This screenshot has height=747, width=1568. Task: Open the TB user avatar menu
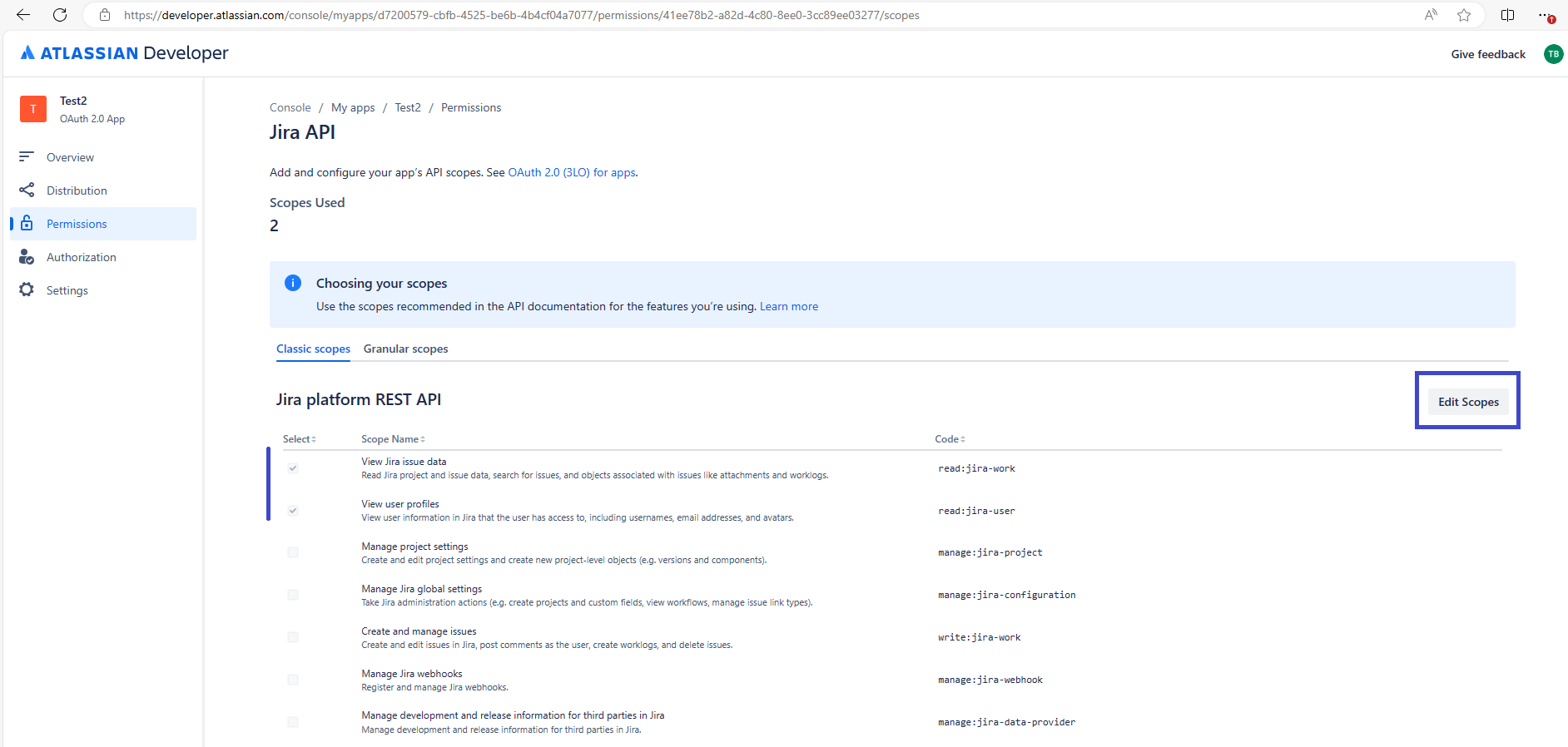(x=1553, y=54)
